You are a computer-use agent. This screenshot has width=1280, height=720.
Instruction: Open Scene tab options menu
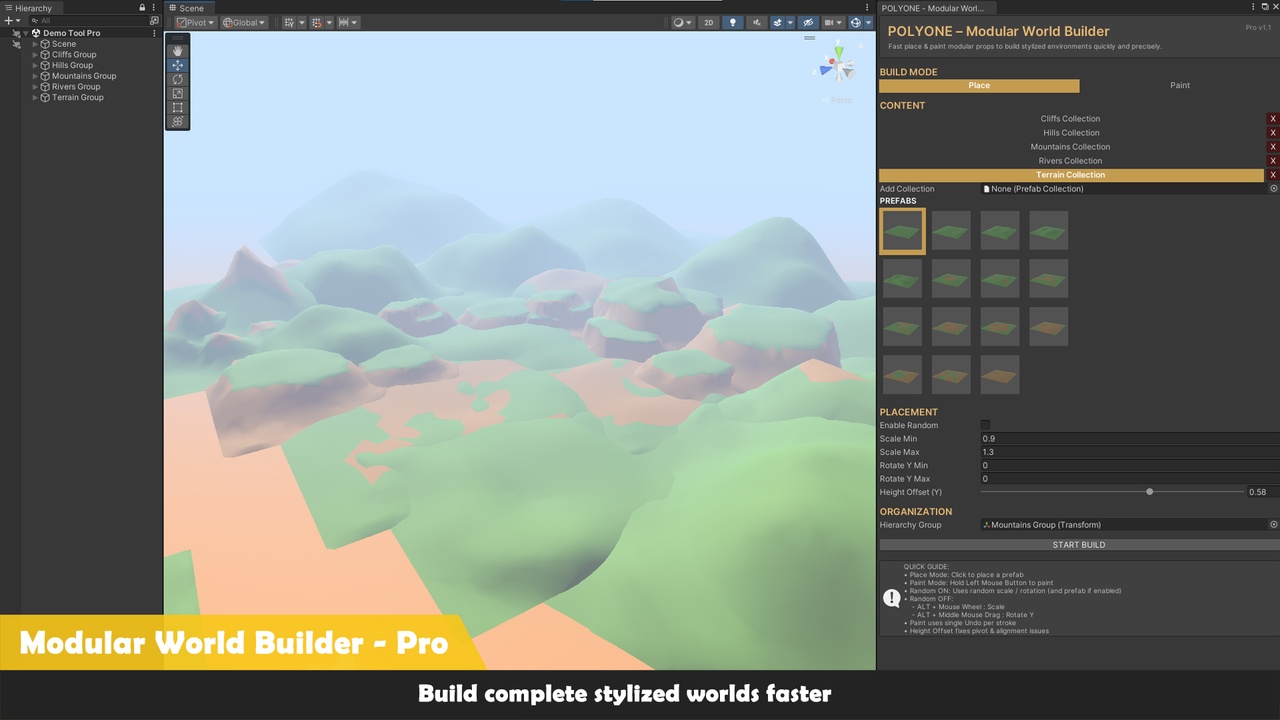(x=867, y=8)
